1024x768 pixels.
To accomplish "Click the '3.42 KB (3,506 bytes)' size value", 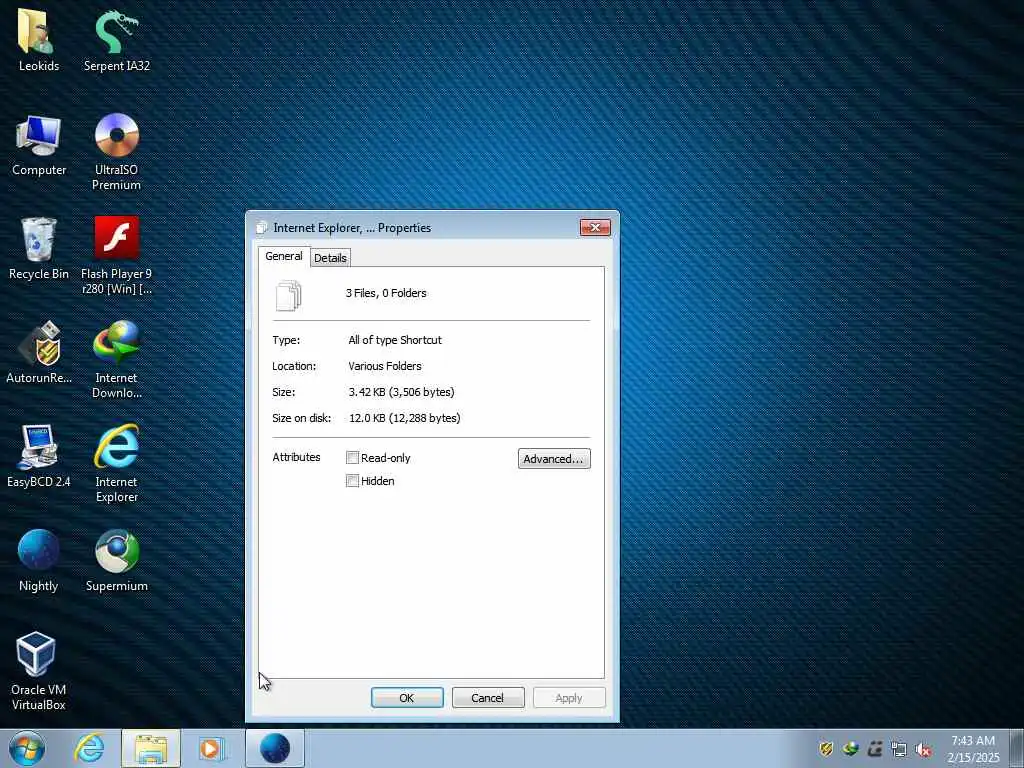I will click(x=402, y=392).
